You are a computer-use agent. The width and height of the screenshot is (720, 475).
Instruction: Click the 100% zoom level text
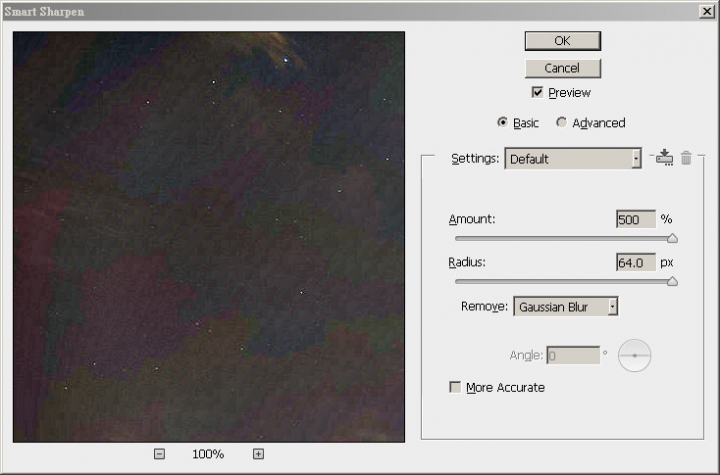(x=208, y=454)
